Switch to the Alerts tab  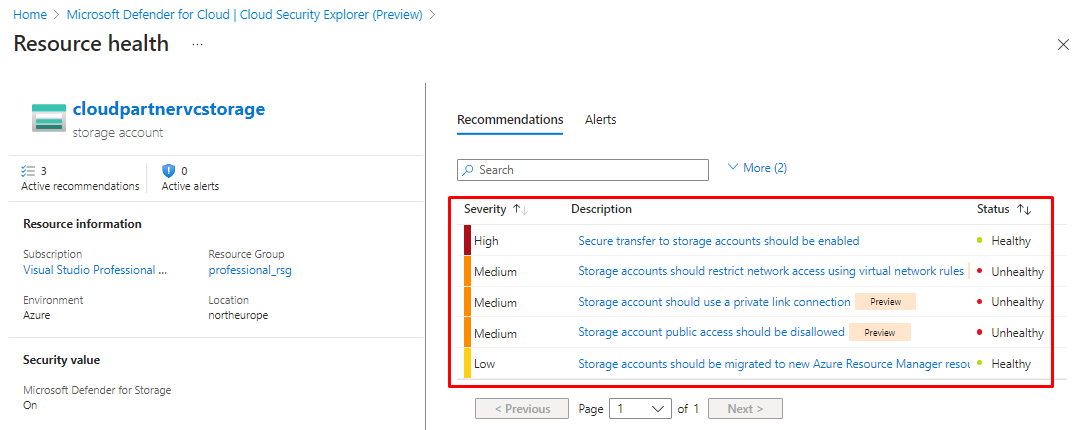pos(600,120)
